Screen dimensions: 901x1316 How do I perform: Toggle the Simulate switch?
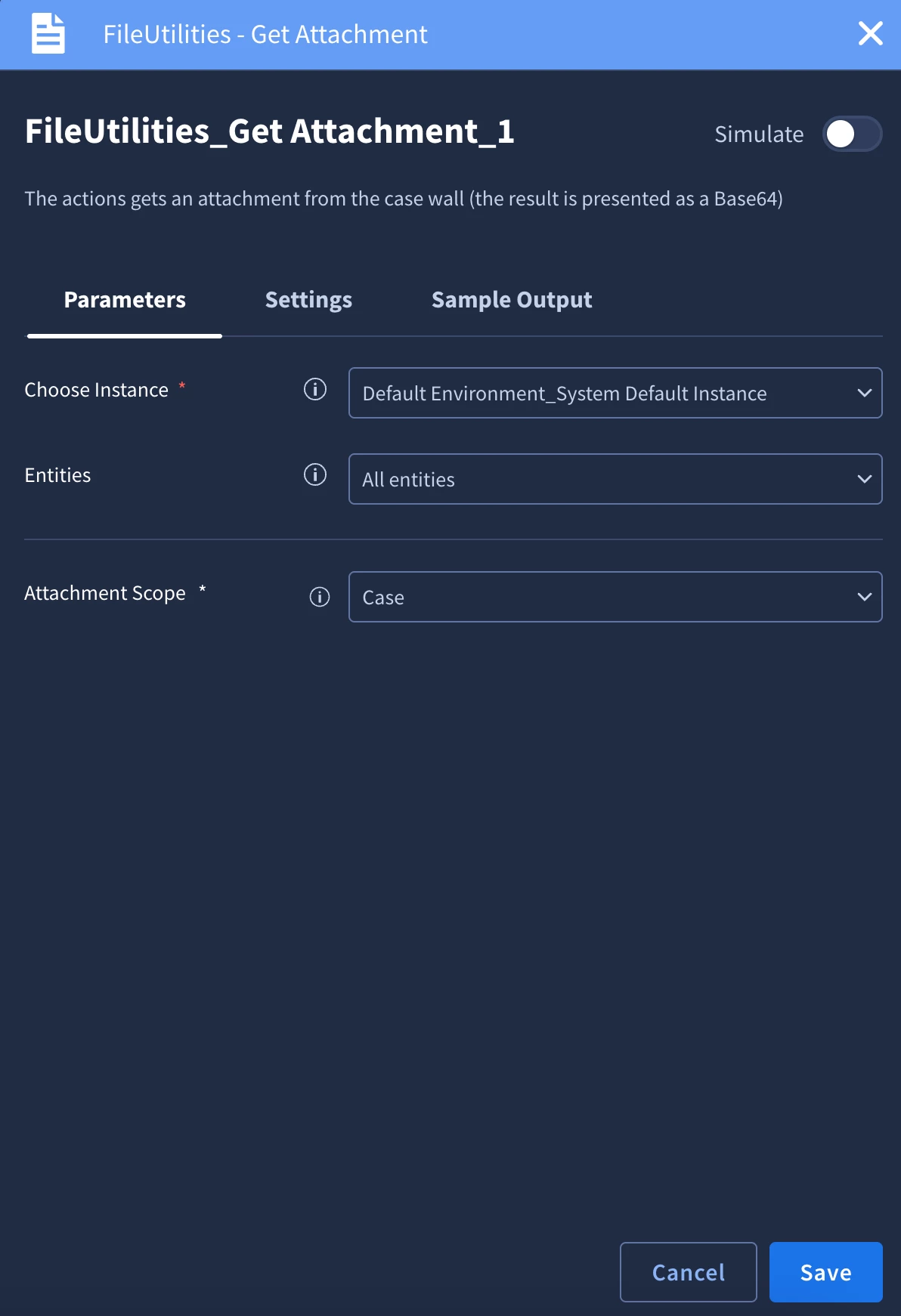click(x=852, y=134)
